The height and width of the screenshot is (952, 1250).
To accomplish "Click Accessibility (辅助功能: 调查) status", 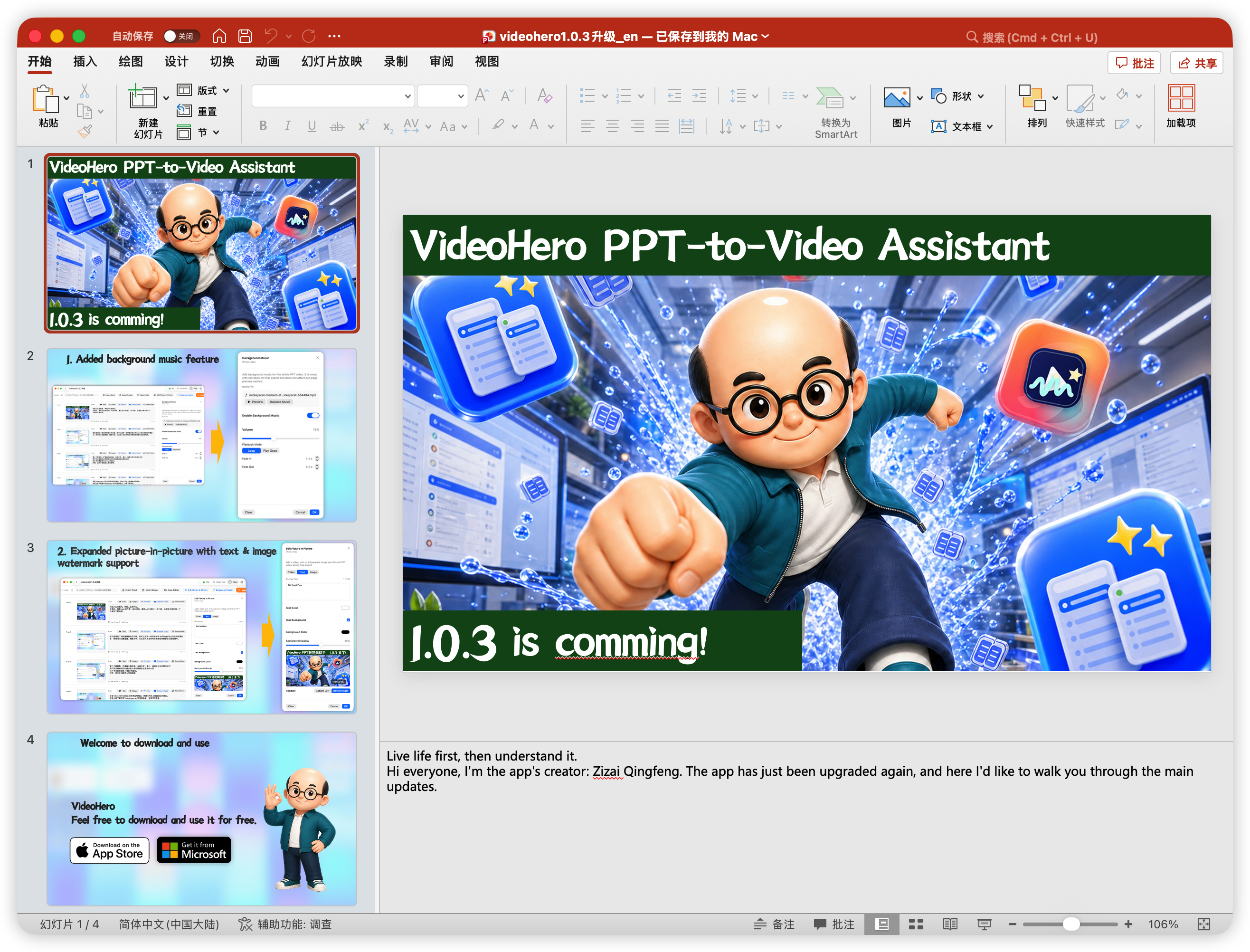I will coord(285,924).
